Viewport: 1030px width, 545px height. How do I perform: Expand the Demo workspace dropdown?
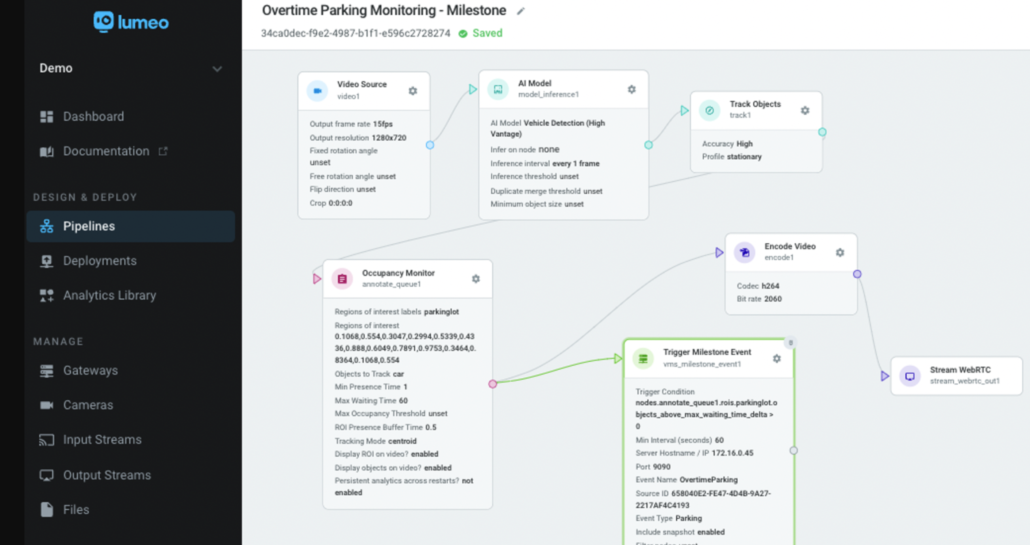217,69
